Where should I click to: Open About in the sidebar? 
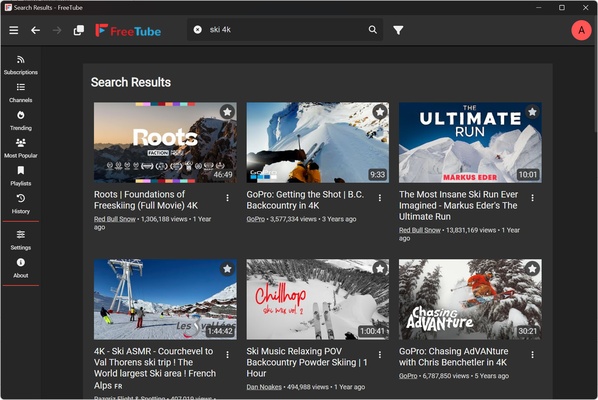21,268
